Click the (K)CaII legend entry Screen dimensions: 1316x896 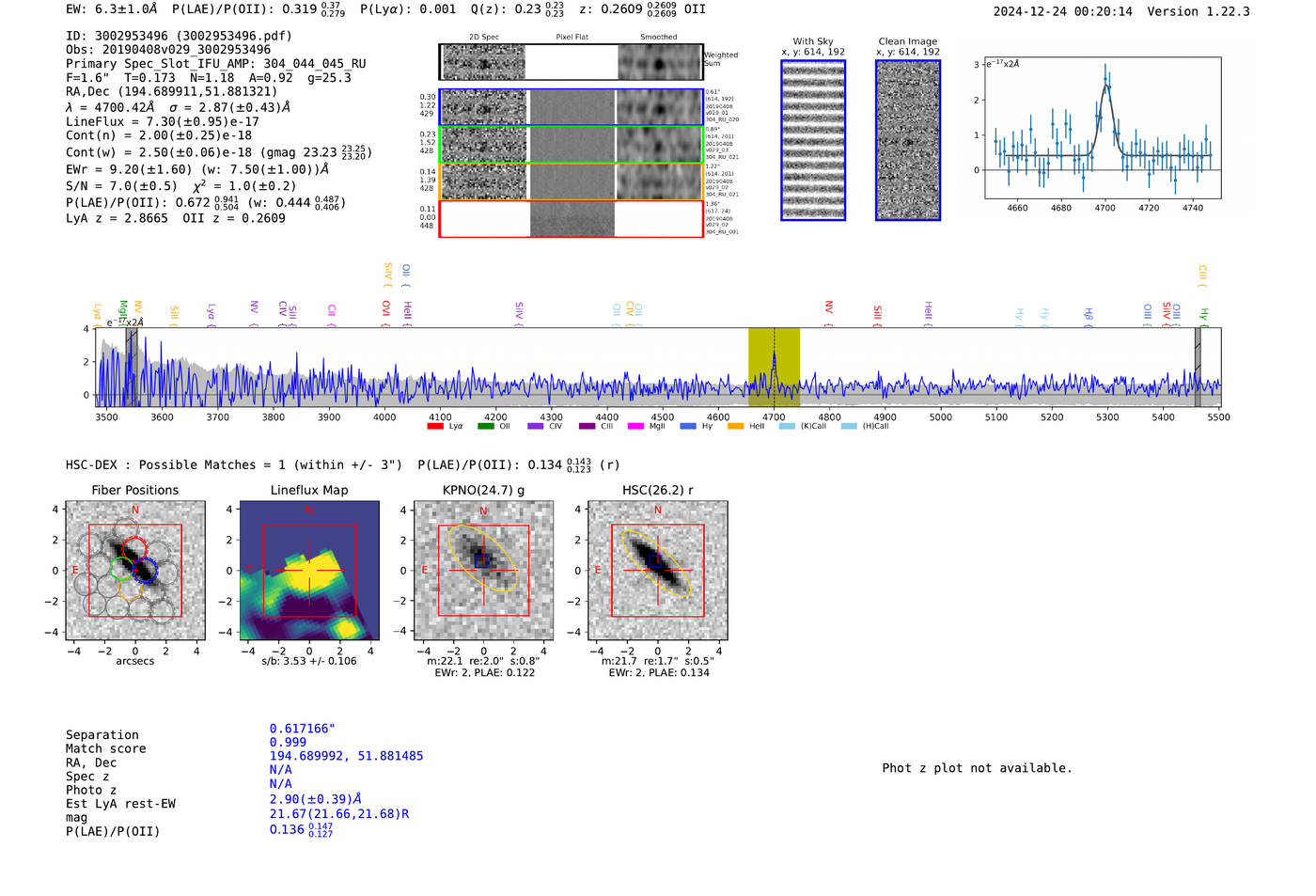click(803, 426)
